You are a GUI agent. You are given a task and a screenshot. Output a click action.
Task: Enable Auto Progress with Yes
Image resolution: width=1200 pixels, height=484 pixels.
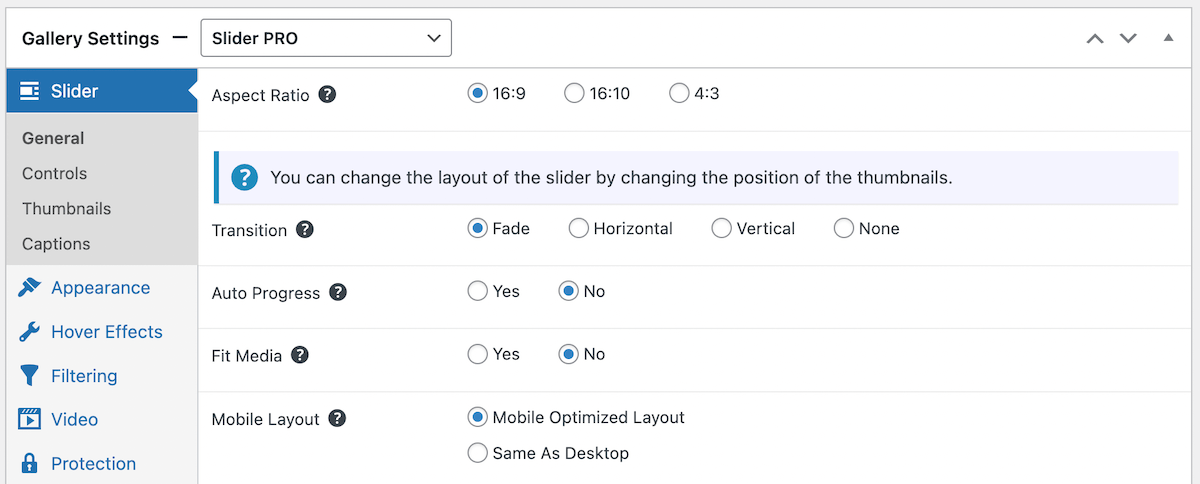(x=477, y=291)
